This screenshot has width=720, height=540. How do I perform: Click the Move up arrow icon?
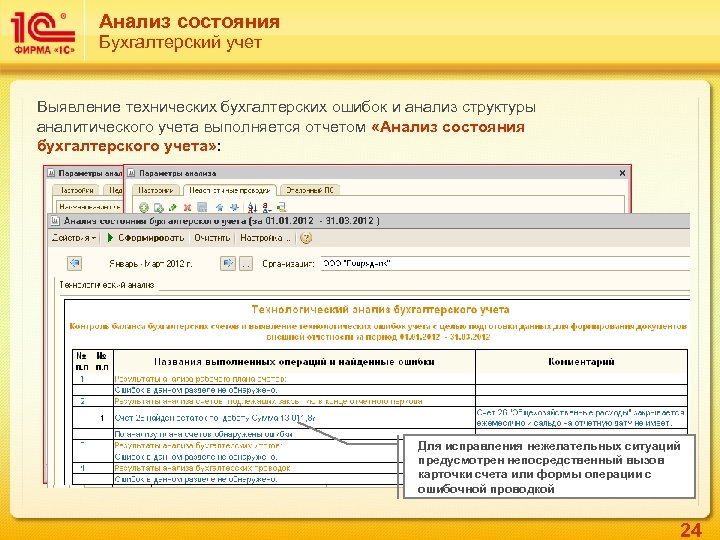[220, 208]
